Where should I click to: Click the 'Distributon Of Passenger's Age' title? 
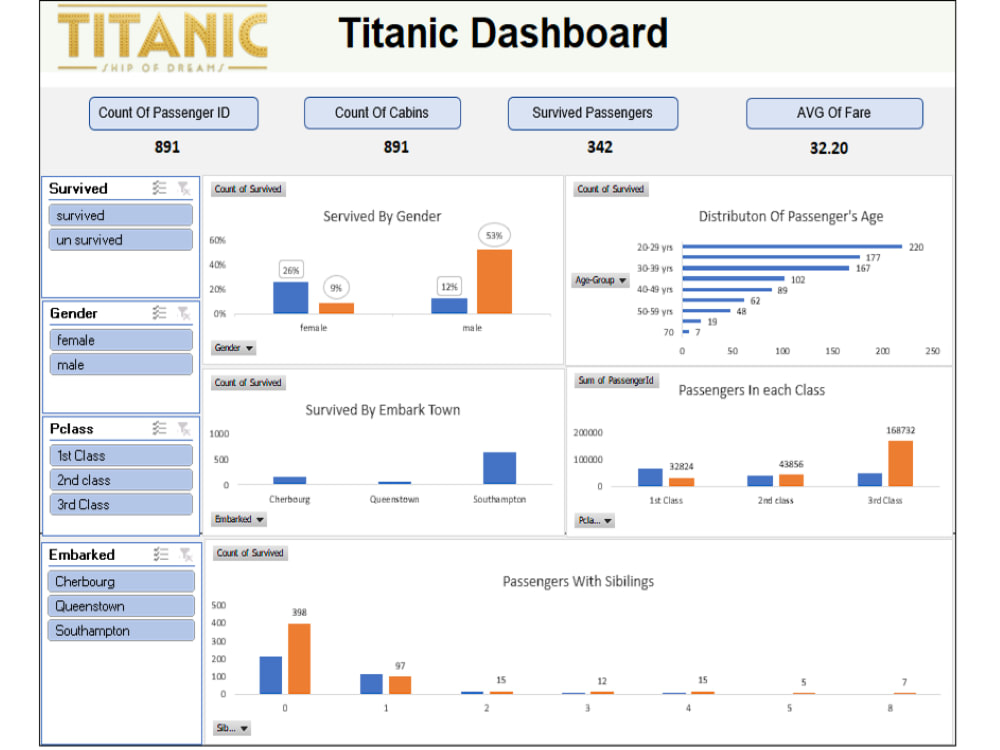(791, 216)
